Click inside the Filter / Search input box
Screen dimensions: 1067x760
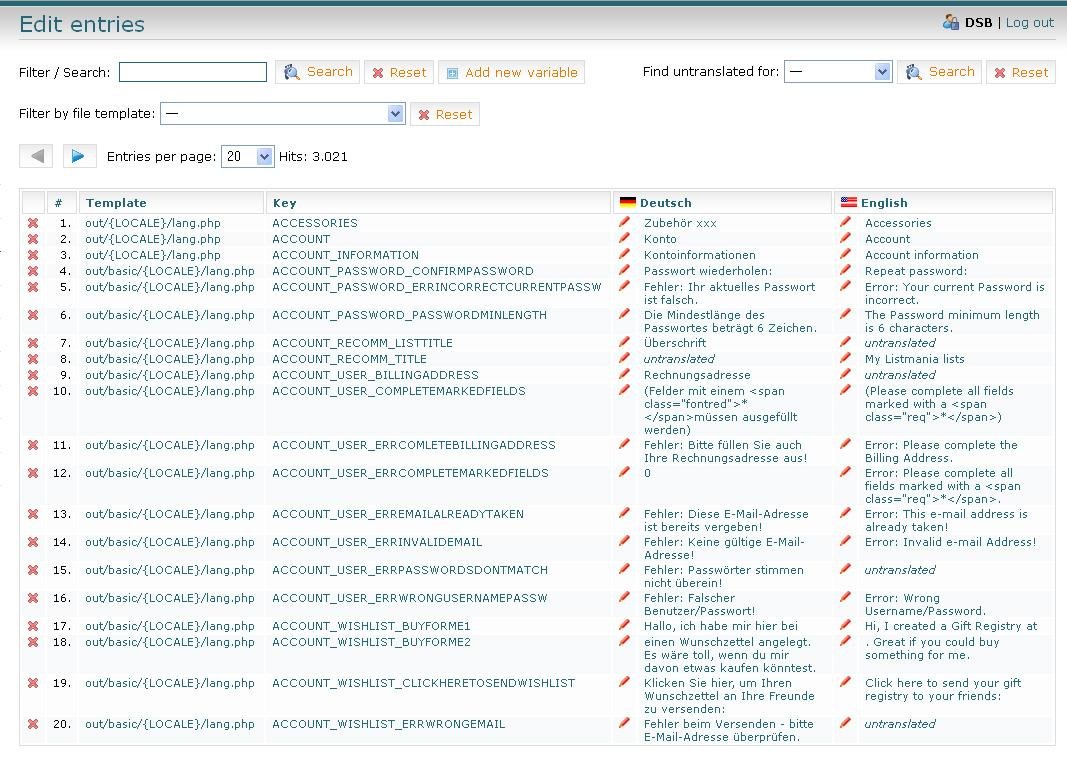[x=192, y=71]
